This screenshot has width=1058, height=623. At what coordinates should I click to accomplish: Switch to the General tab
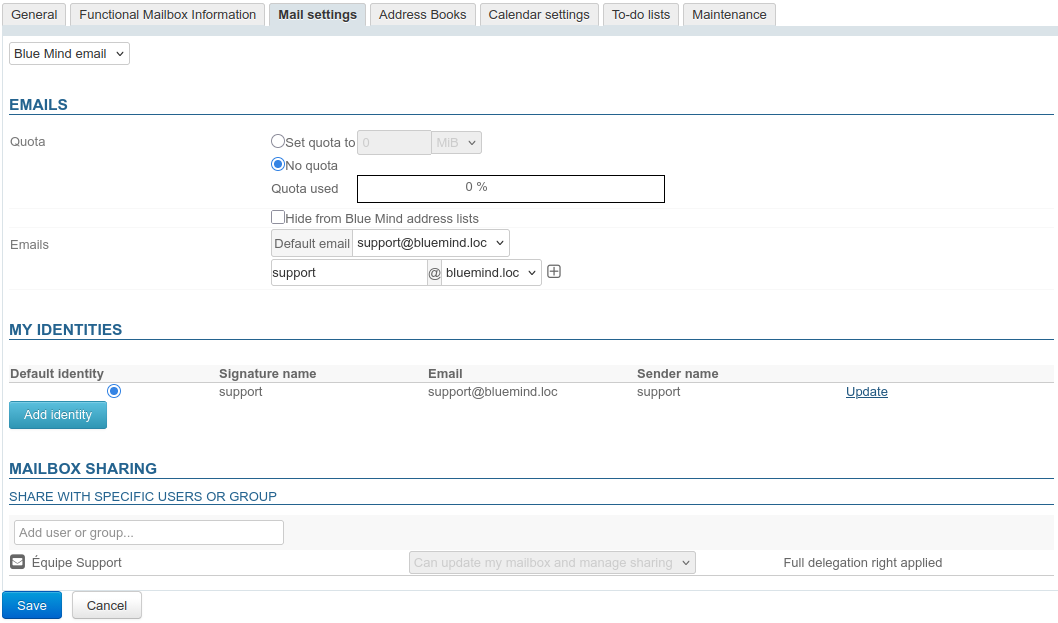(x=34, y=15)
